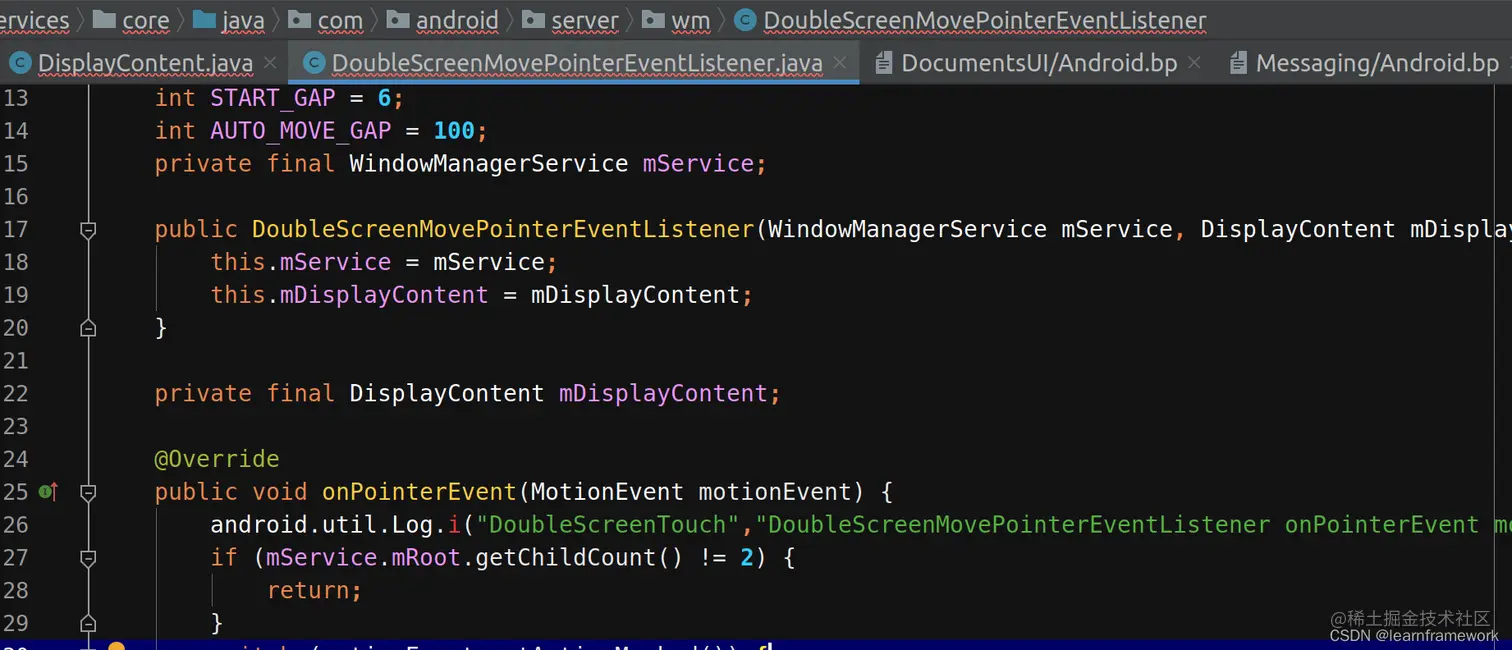Close the DisplayContent.java tab
This screenshot has height=650, width=1512.
(x=270, y=63)
